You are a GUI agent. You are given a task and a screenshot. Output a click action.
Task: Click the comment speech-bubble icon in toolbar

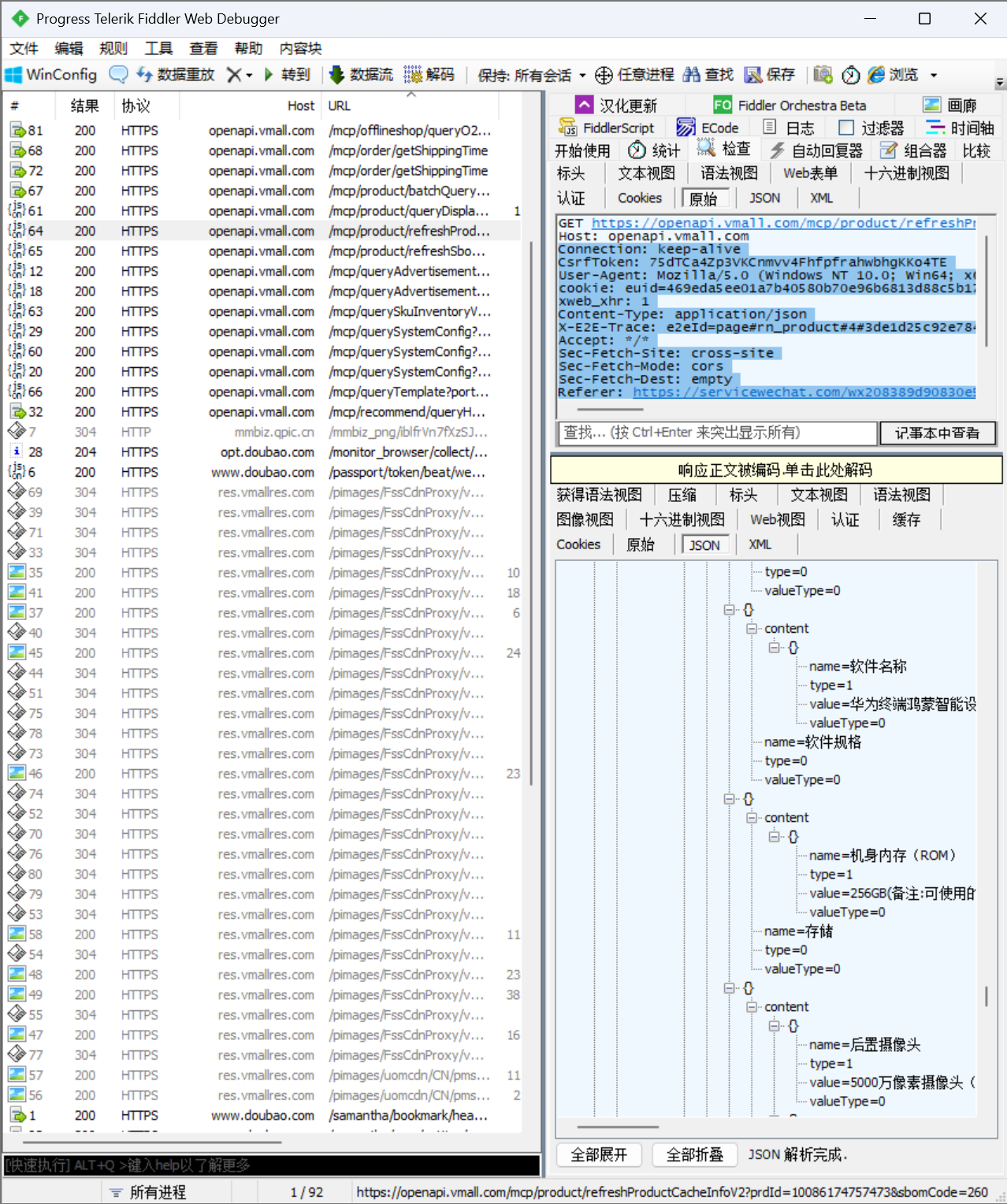point(118,75)
